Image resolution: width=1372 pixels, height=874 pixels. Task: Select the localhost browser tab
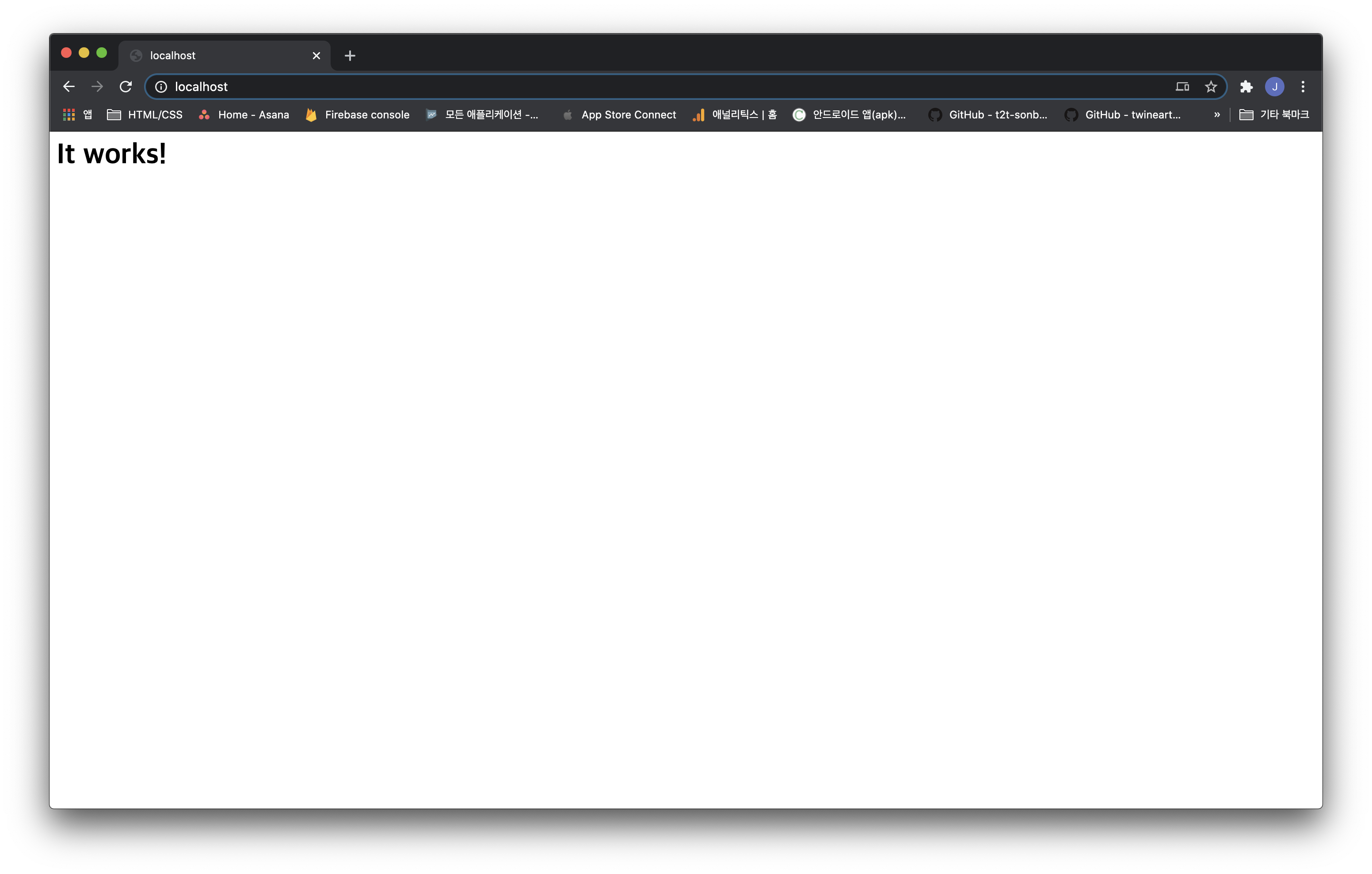pos(217,55)
